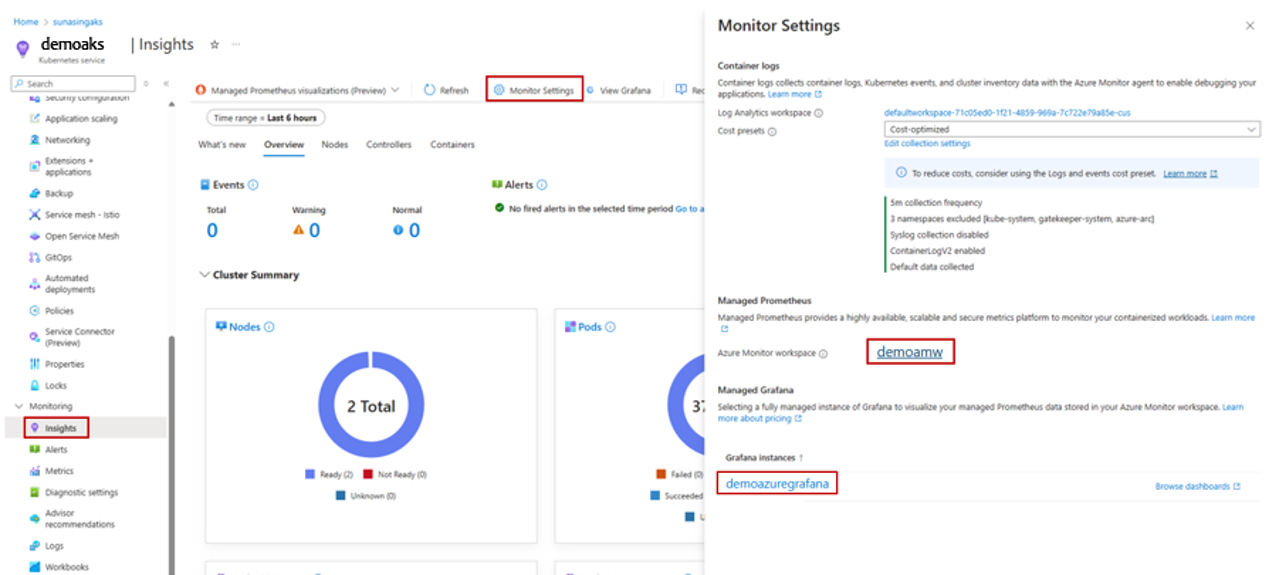This screenshot has width=1279, height=575.
Task: Collapse the Cluster Summary section
Action: pyautogui.click(x=205, y=275)
